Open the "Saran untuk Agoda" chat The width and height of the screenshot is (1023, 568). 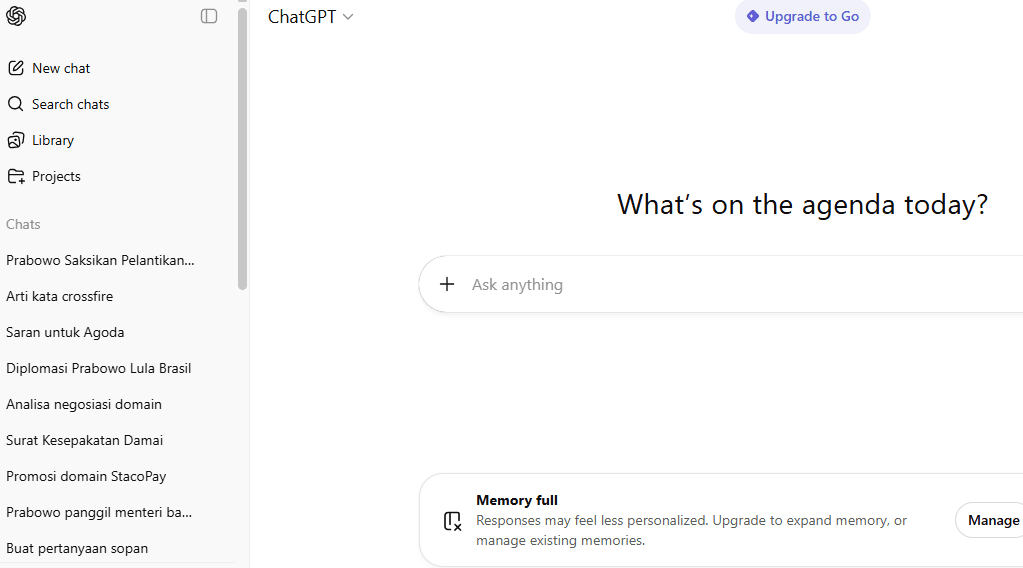coord(65,332)
